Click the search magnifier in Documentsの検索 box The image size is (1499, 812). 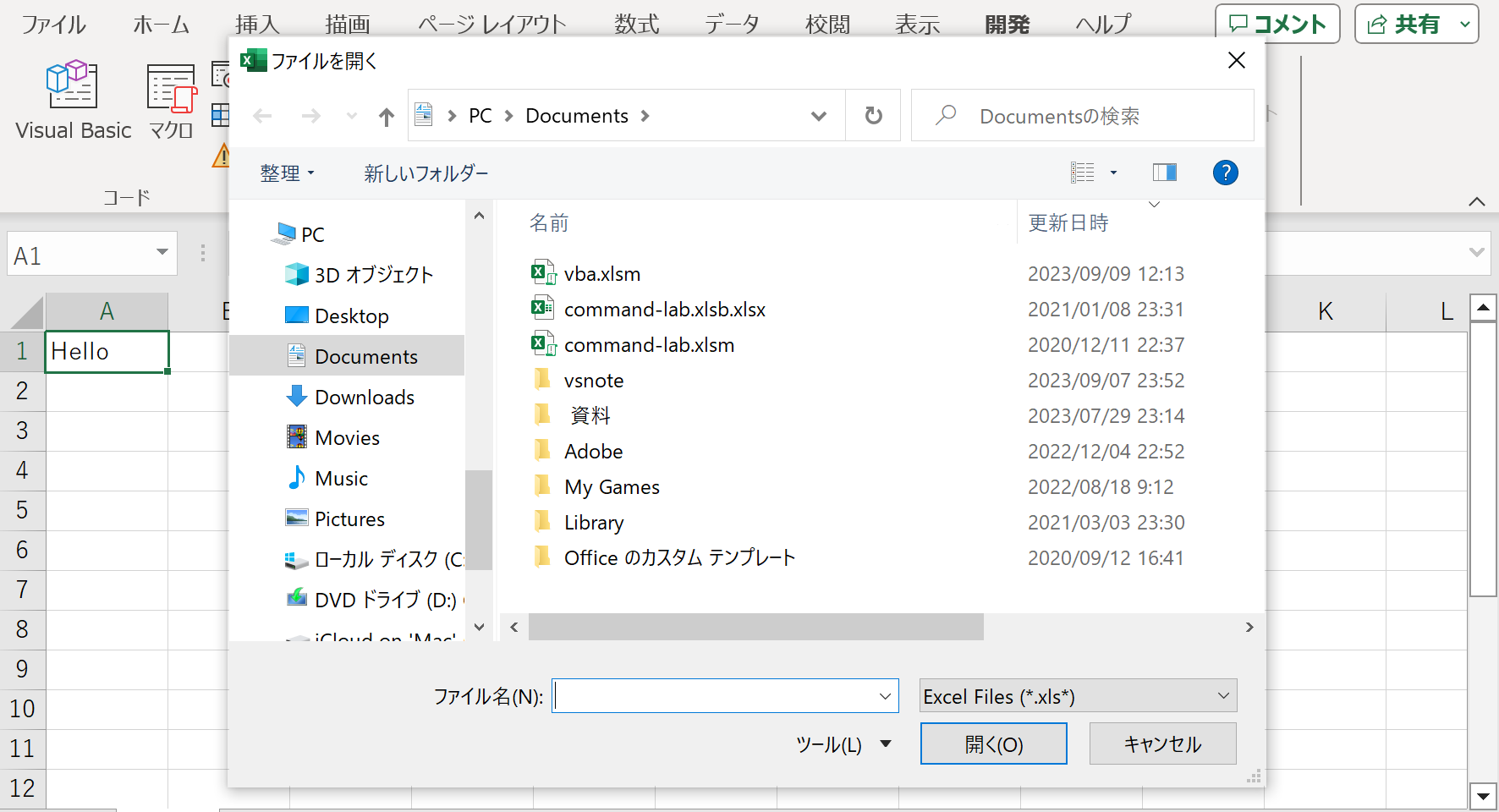(946, 115)
